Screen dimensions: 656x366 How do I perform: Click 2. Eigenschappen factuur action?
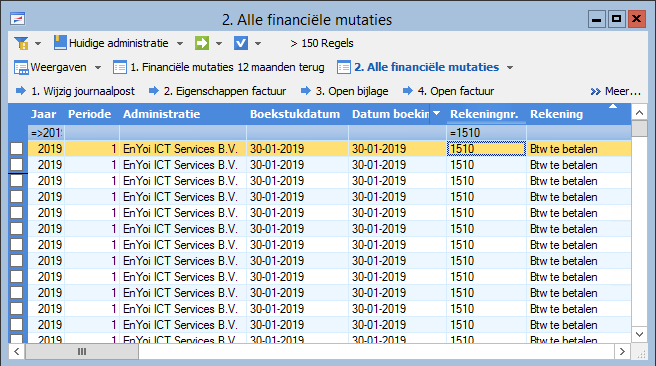[x=225, y=91]
